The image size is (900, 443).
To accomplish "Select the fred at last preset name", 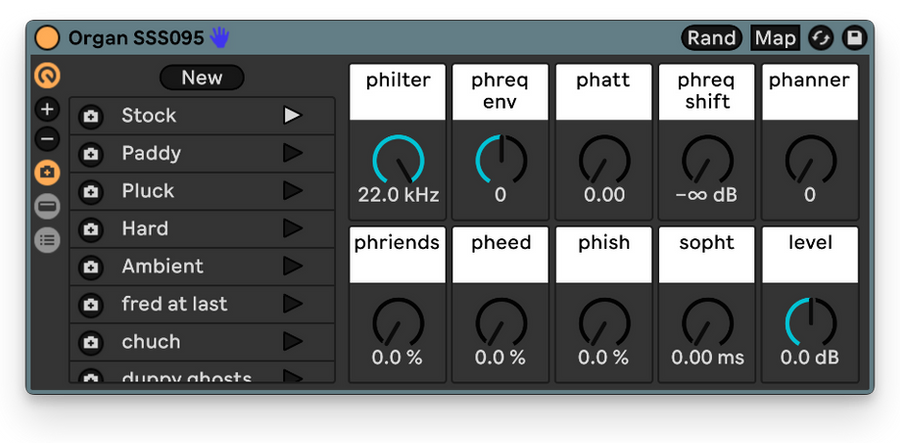I will (x=174, y=304).
